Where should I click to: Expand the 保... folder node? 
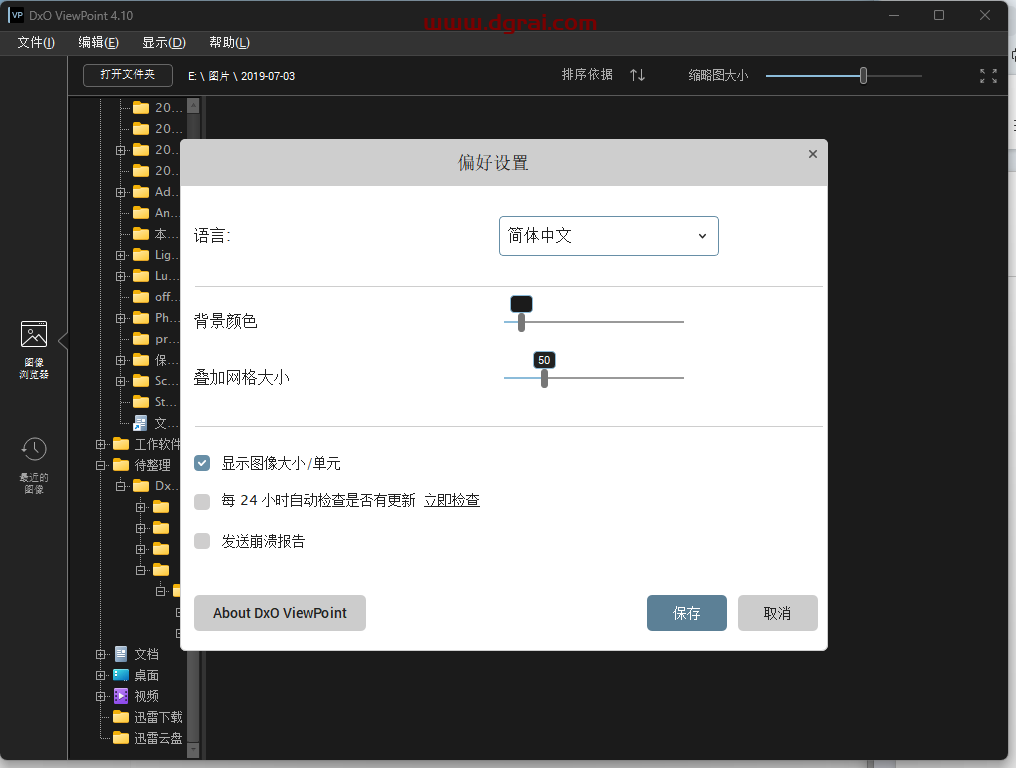coord(121,360)
